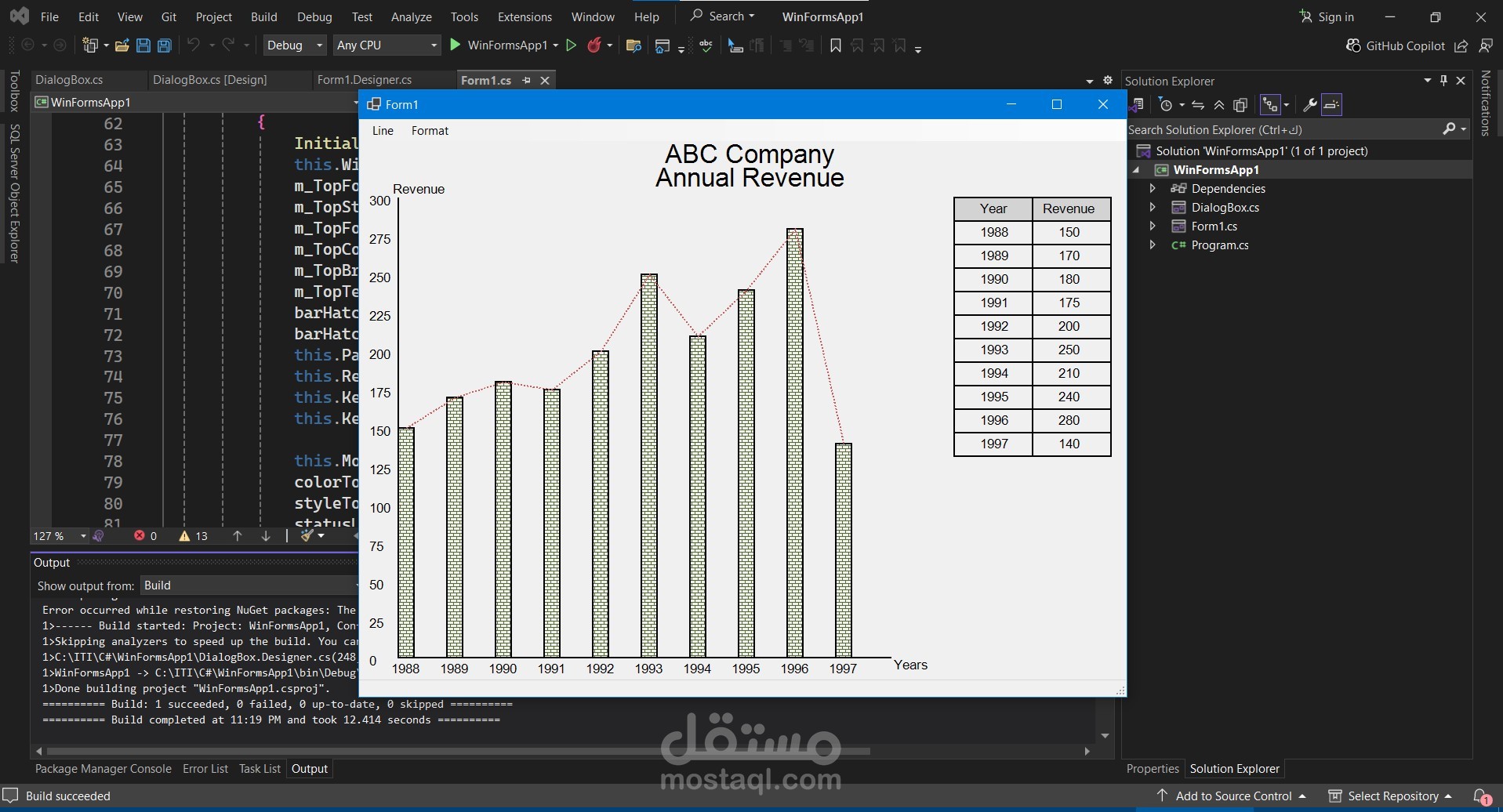Click the Find in Files folder icon

pyautogui.click(x=634, y=45)
